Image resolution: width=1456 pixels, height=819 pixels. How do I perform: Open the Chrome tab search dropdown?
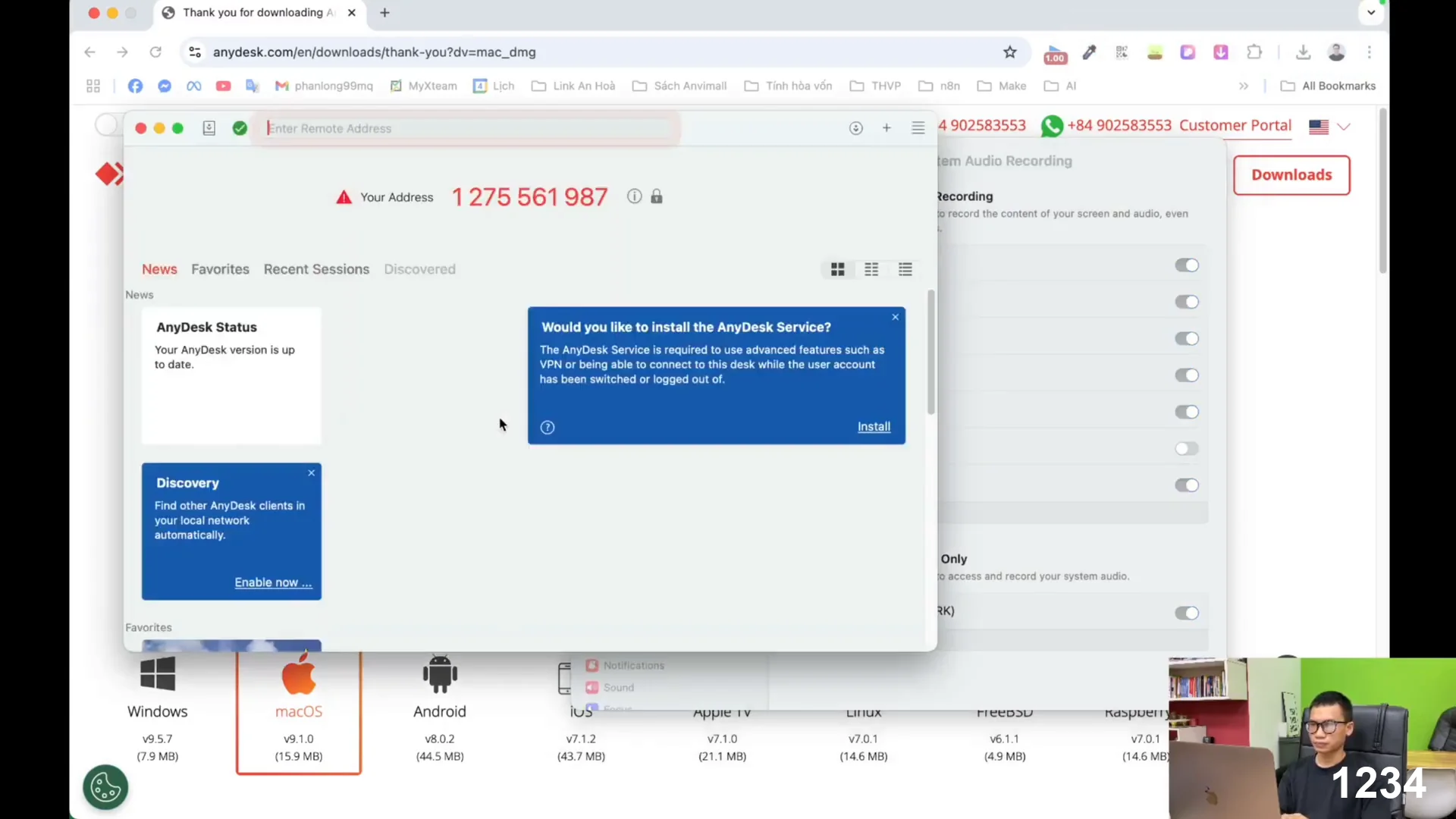pos(1371,12)
